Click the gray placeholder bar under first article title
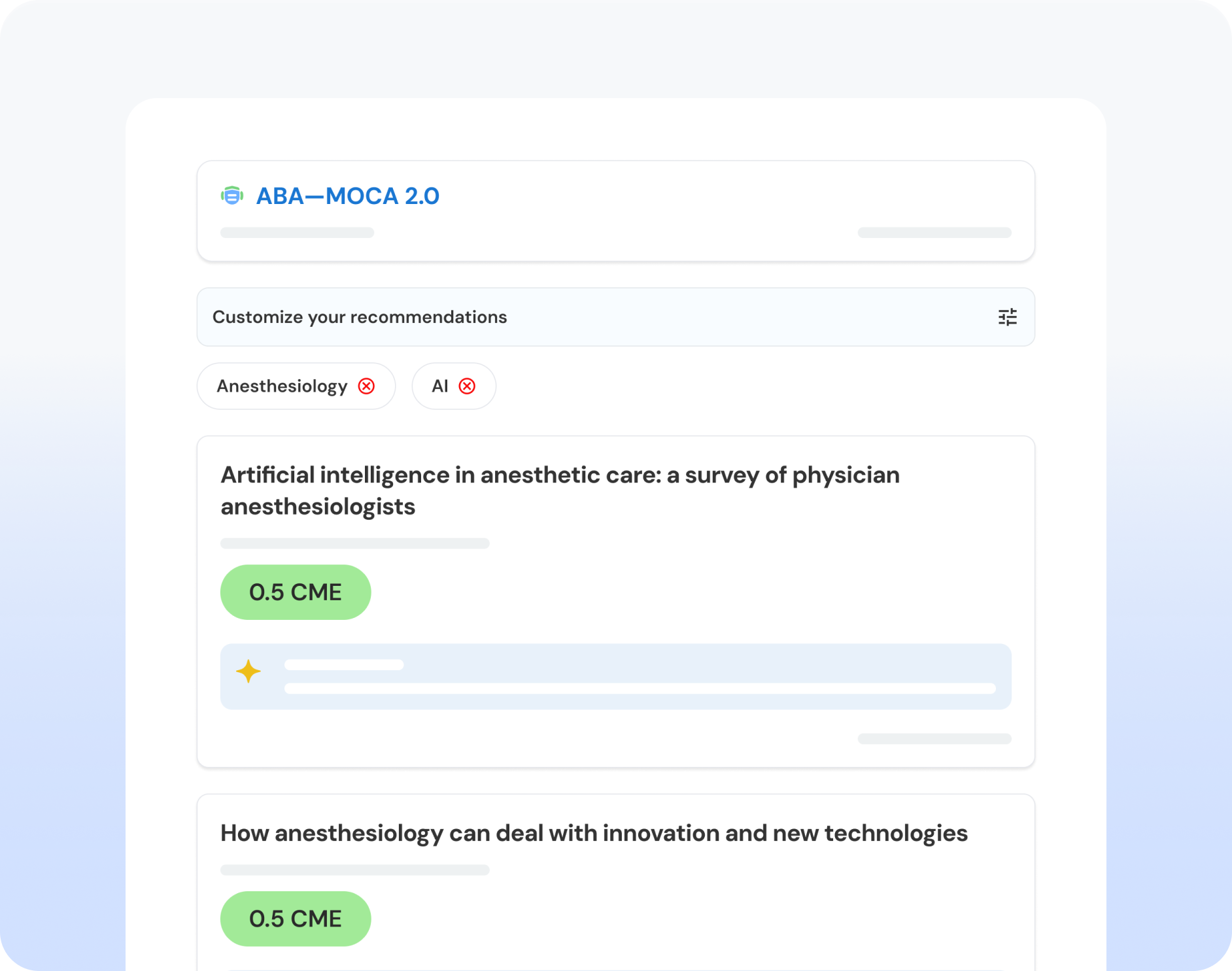 [x=354, y=543]
